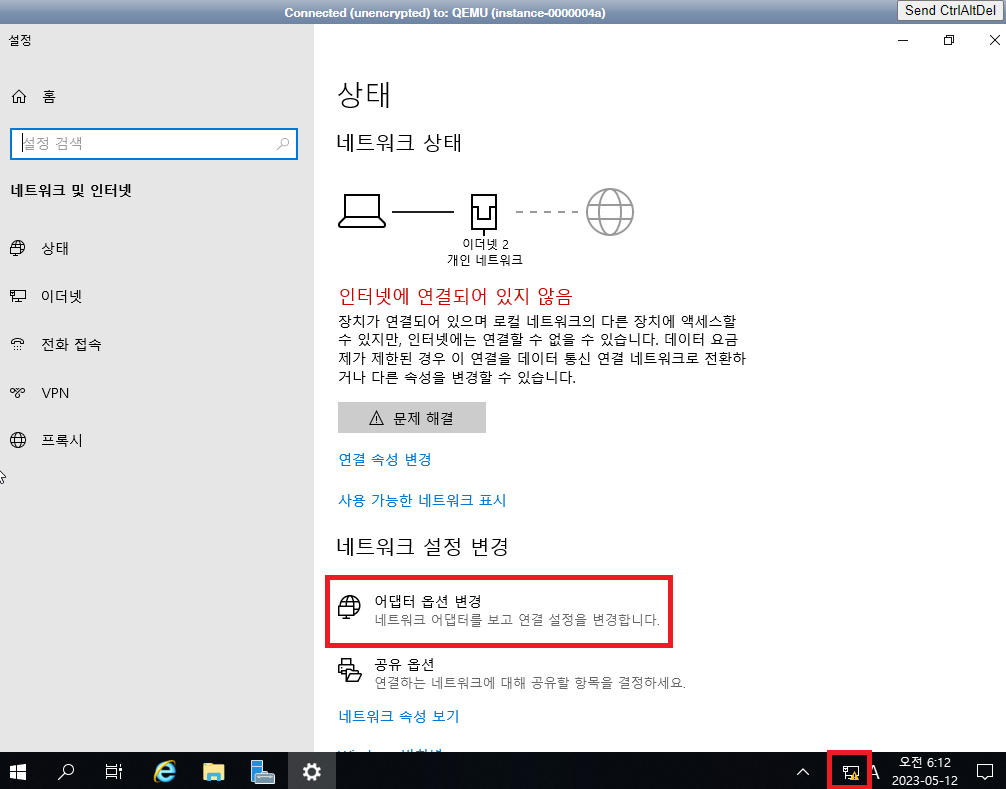Open the 연결 속성 변경 link
Viewport: 1006px width, 789px height.
click(385, 459)
